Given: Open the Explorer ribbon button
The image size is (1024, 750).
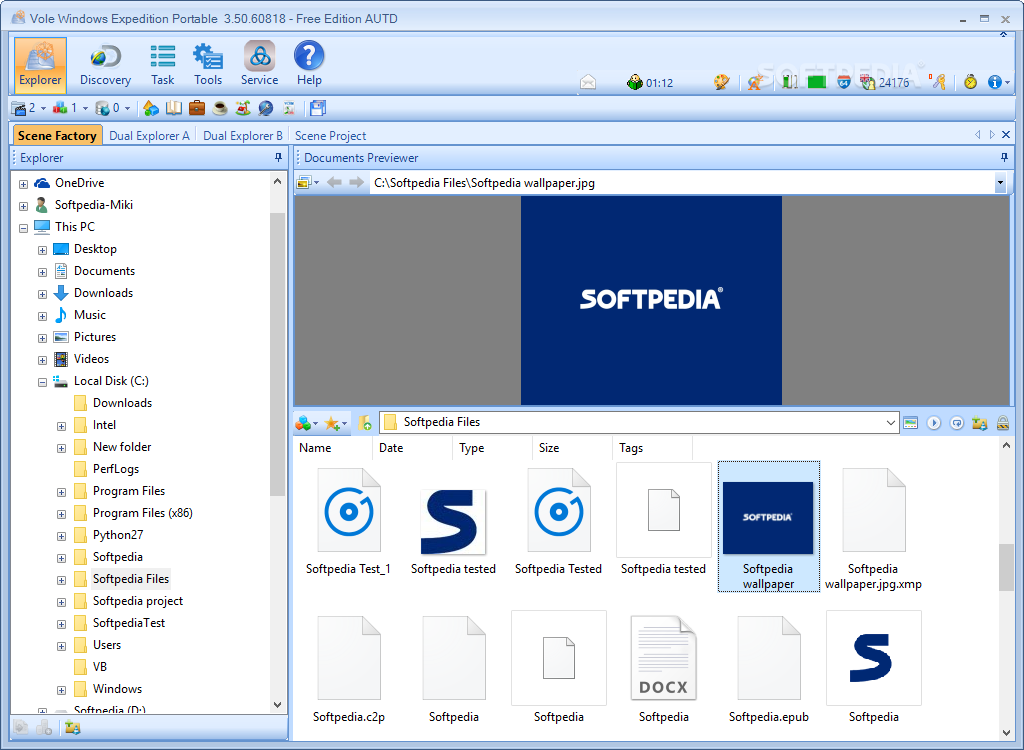Looking at the screenshot, I should pyautogui.click(x=40, y=64).
